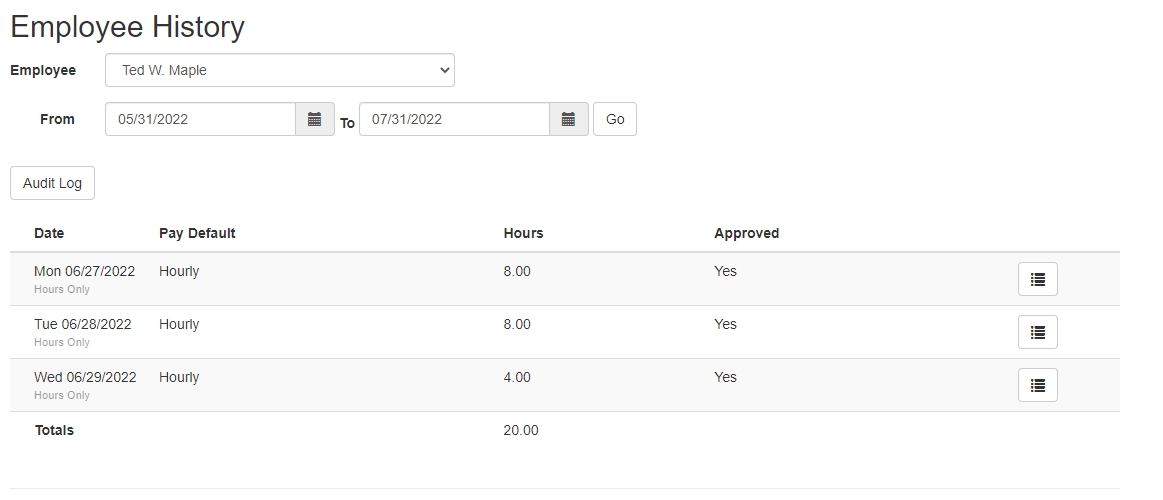The height and width of the screenshot is (500, 1163).
Task: Click the 4.00 hours value
Action: [517, 377]
